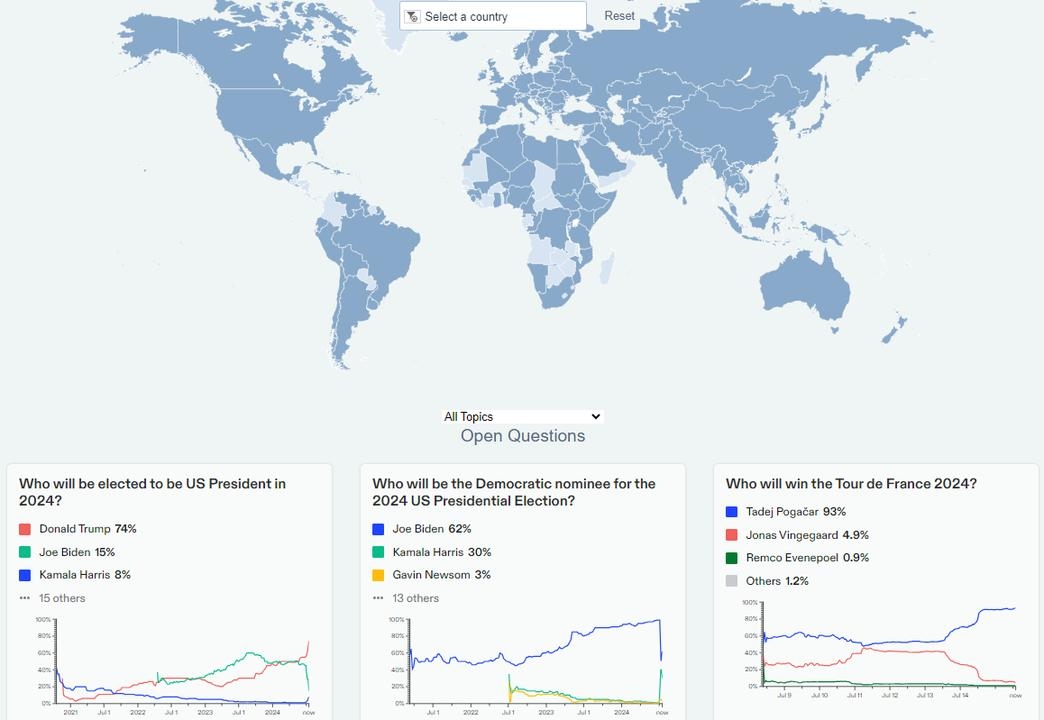Open the Tour de France 2024 question

tap(851, 484)
